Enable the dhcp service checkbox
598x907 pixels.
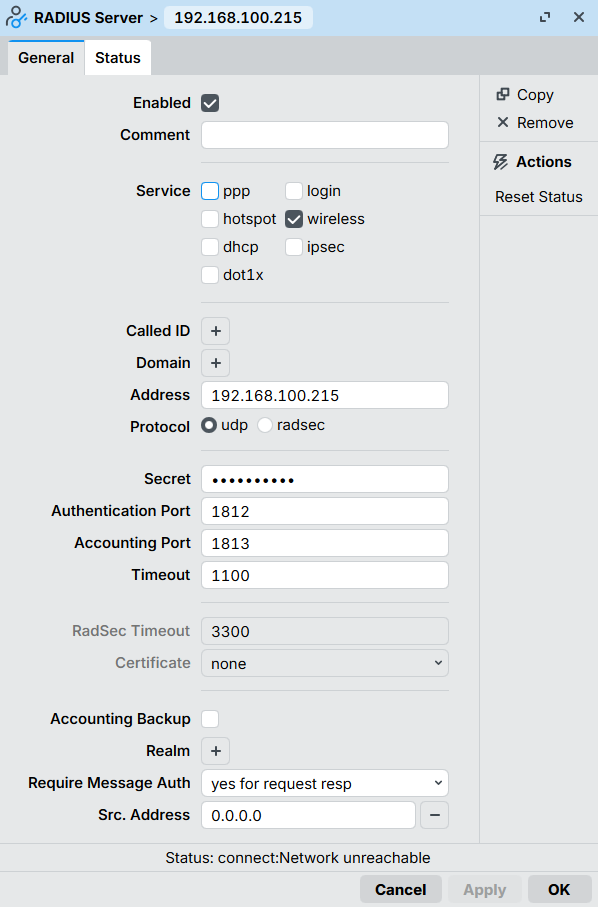tap(209, 247)
